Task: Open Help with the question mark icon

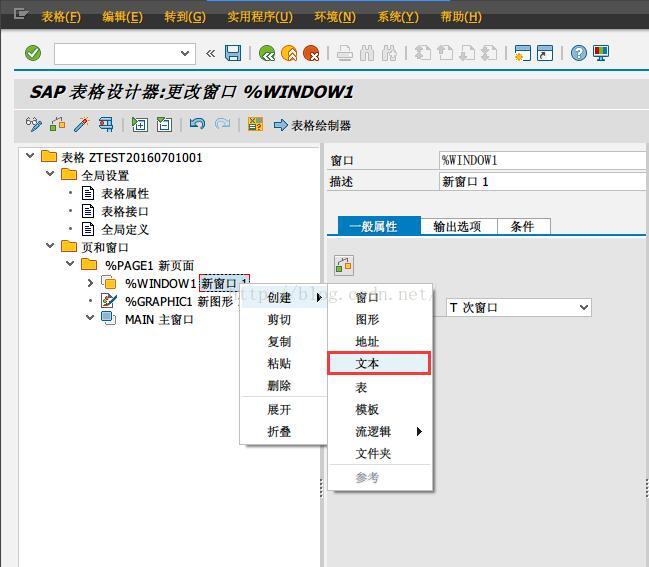Action: tap(579, 53)
